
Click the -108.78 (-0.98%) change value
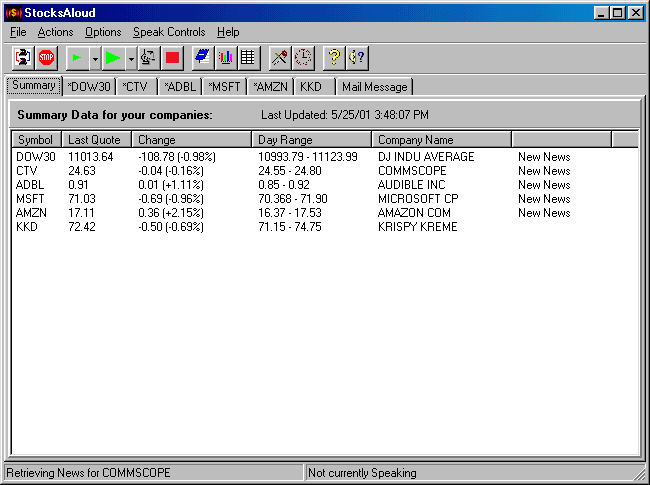(177, 157)
